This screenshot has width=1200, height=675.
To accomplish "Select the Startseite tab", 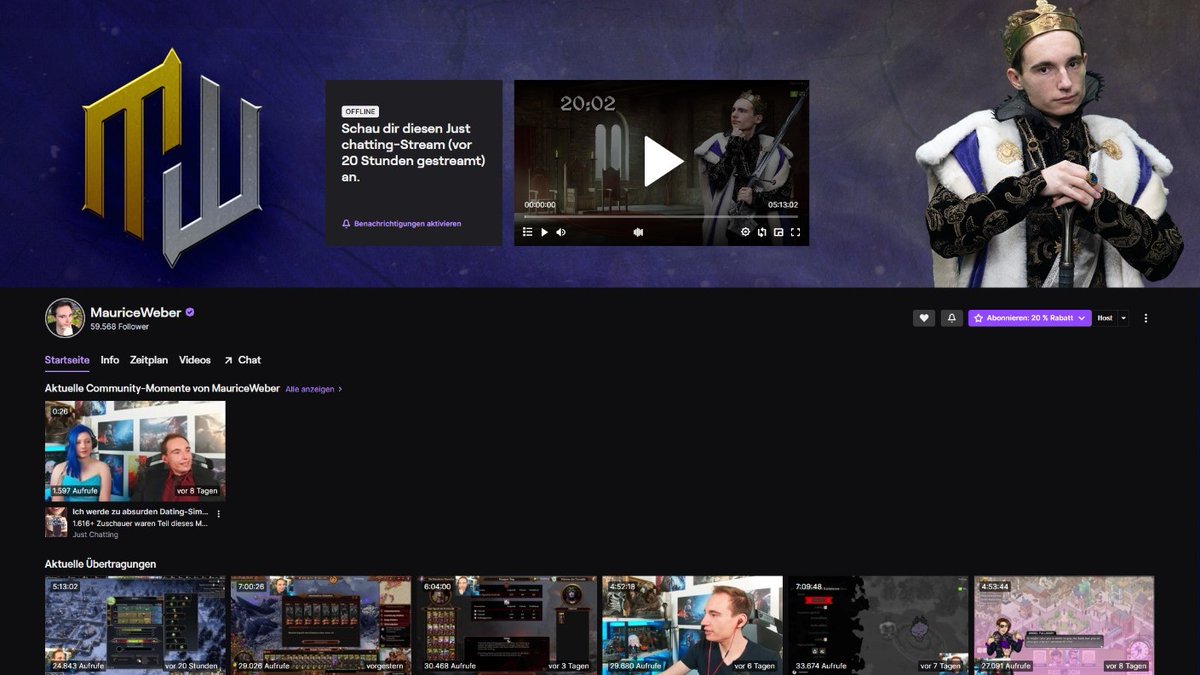I will pos(67,360).
